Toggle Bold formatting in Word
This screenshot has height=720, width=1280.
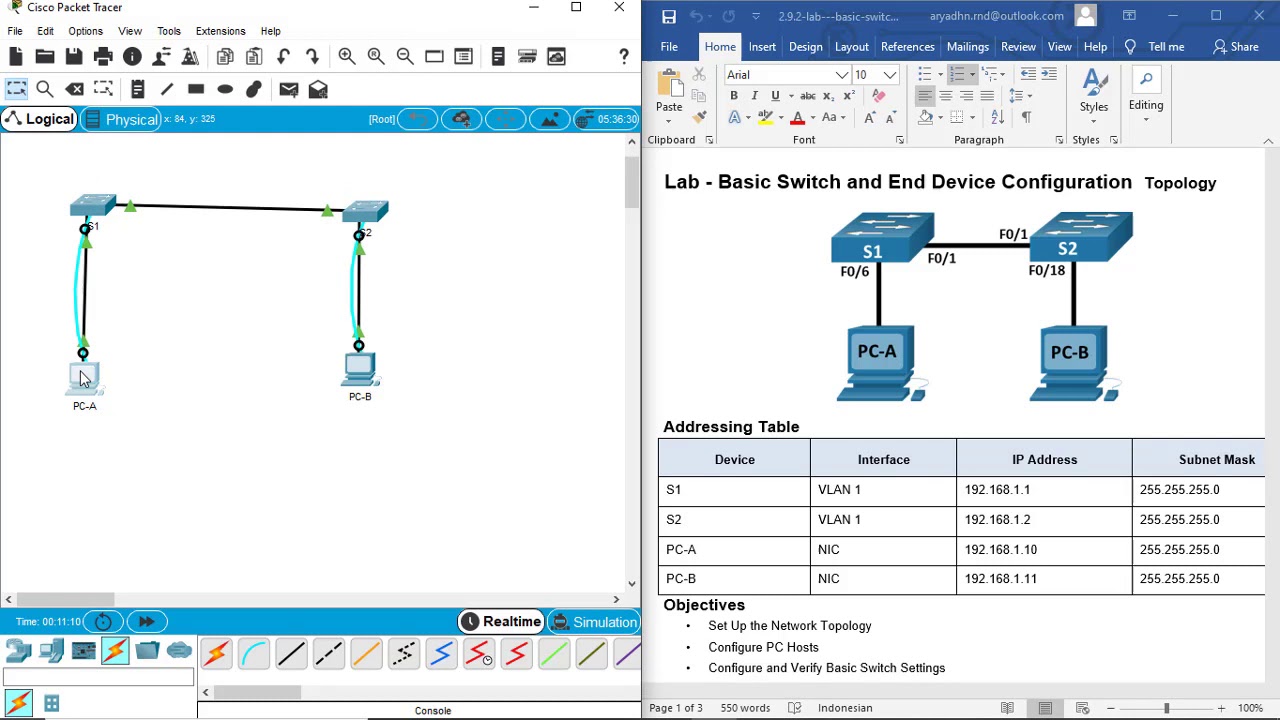pyautogui.click(x=734, y=96)
